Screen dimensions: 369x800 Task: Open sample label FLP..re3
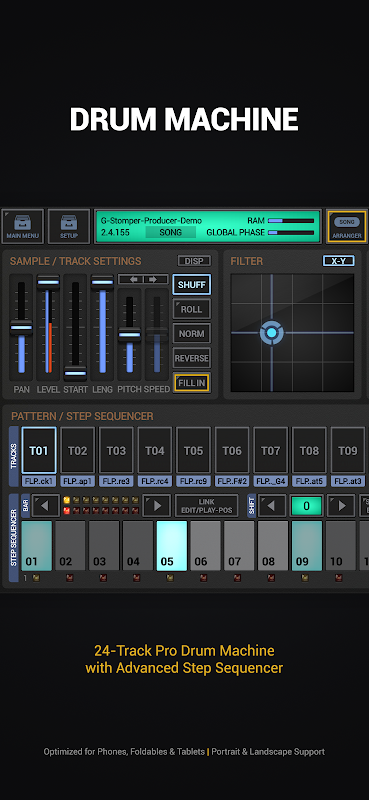click(116, 481)
